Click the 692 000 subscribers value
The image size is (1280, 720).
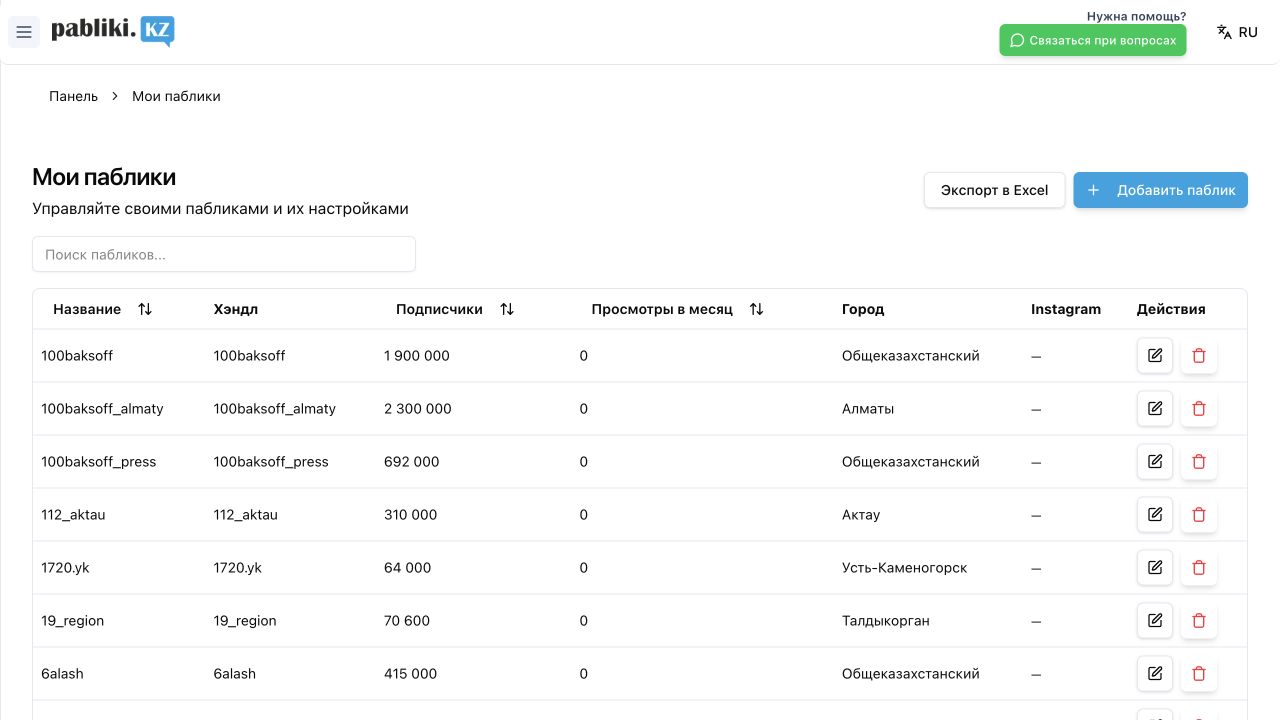click(x=412, y=461)
